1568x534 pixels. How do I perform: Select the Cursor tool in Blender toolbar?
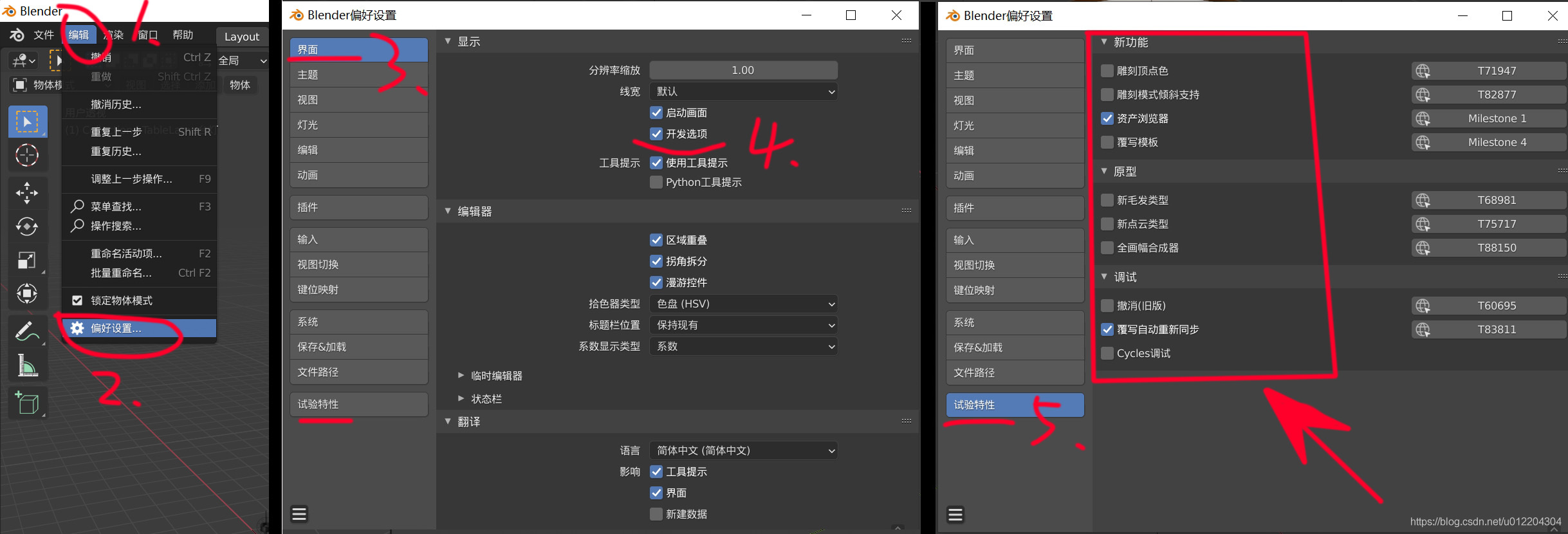[x=28, y=155]
